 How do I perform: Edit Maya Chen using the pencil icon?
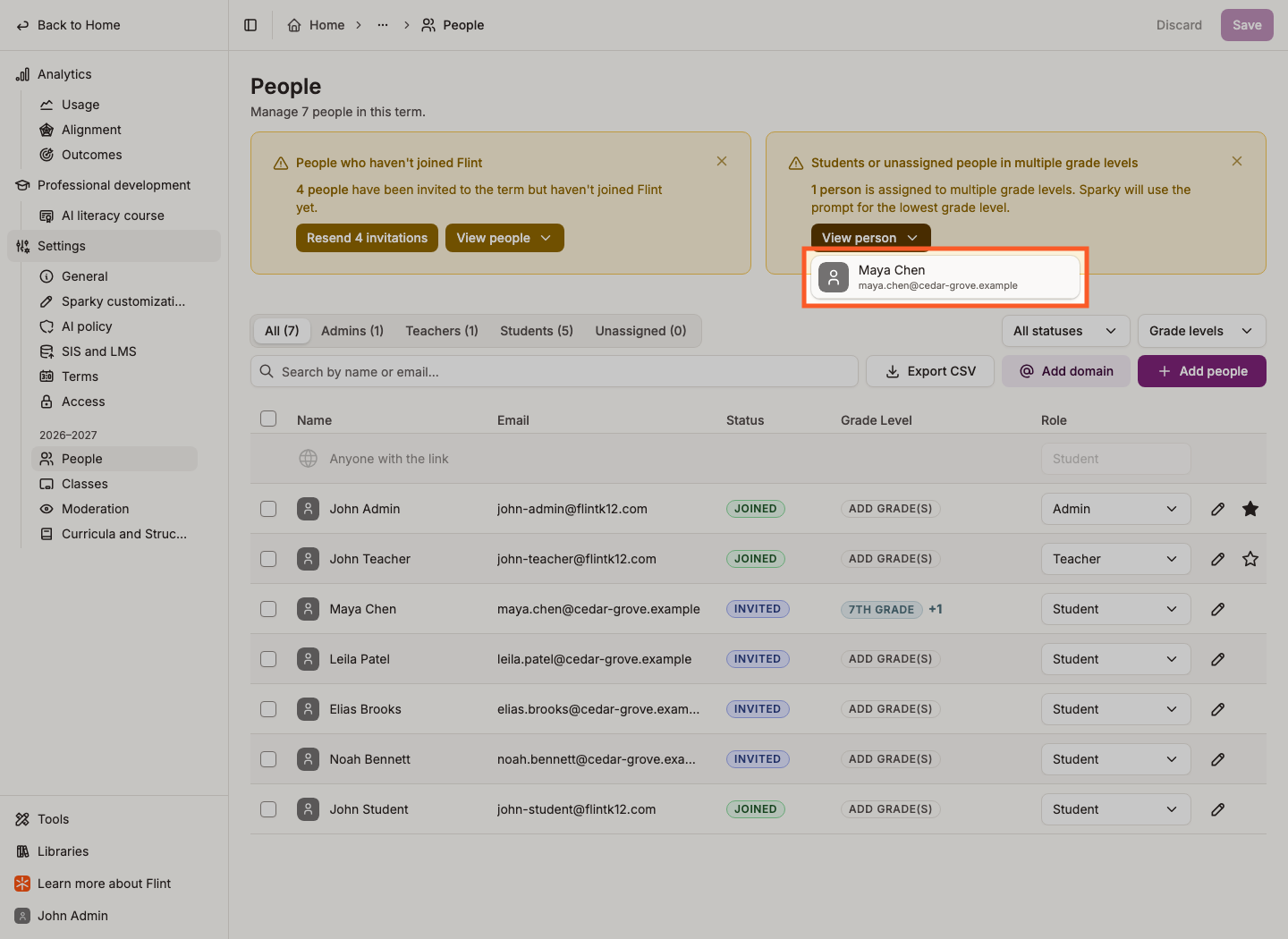pyautogui.click(x=1217, y=609)
